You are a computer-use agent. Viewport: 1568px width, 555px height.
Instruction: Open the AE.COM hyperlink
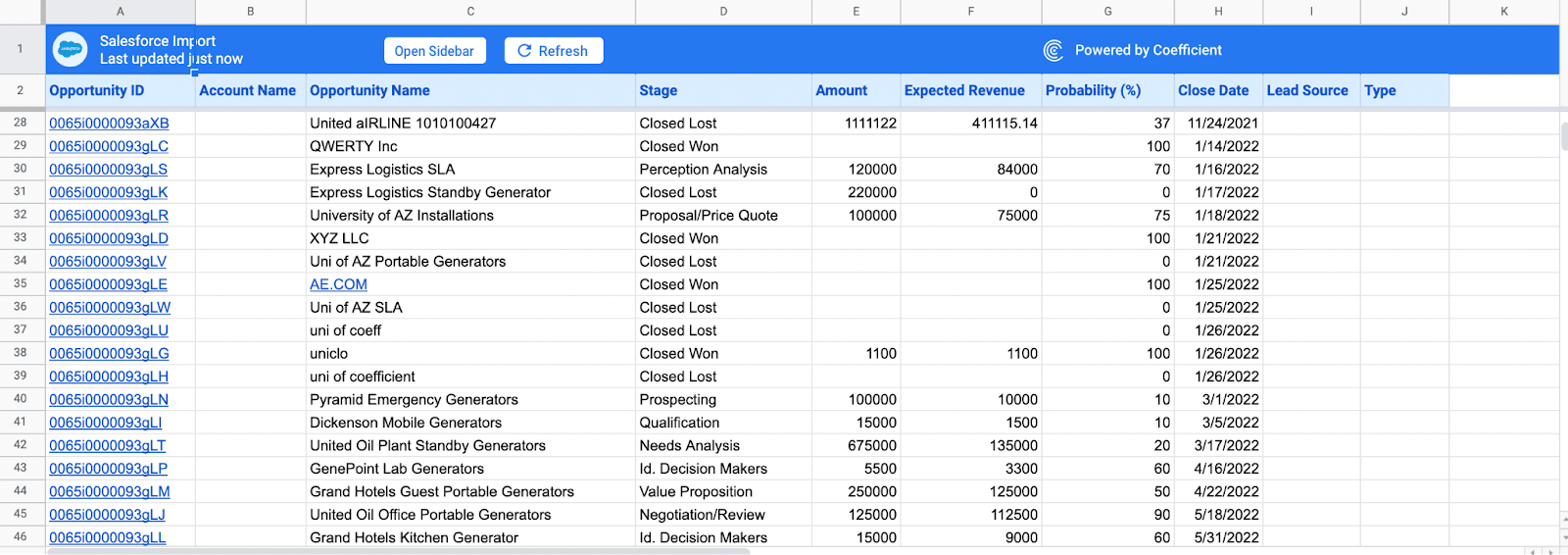pyautogui.click(x=338, y=284)
